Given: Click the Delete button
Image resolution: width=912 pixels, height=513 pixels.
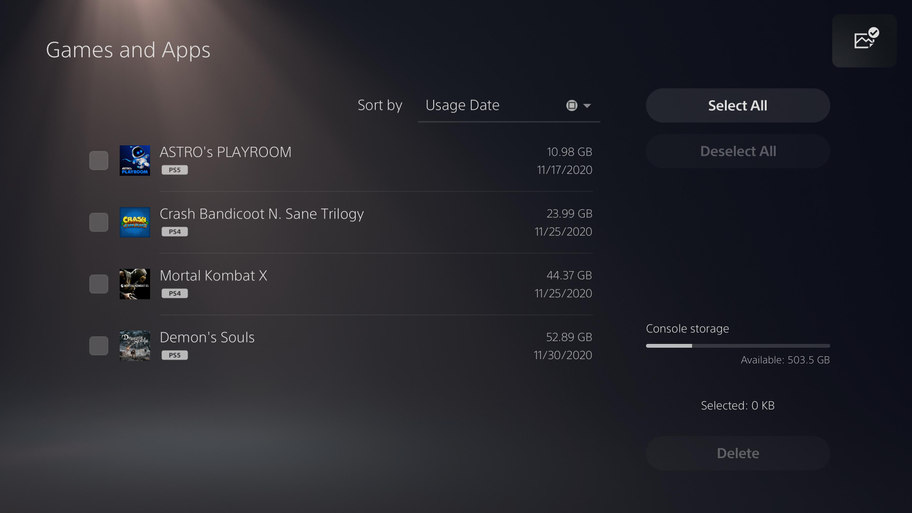Looking at the screenshot, I should [738, 453].
